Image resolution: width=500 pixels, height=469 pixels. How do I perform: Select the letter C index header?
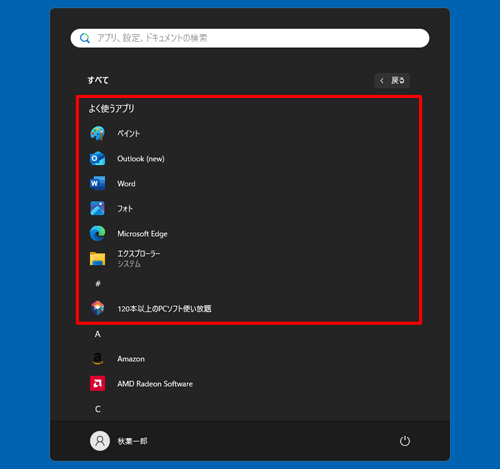(98, 409)
